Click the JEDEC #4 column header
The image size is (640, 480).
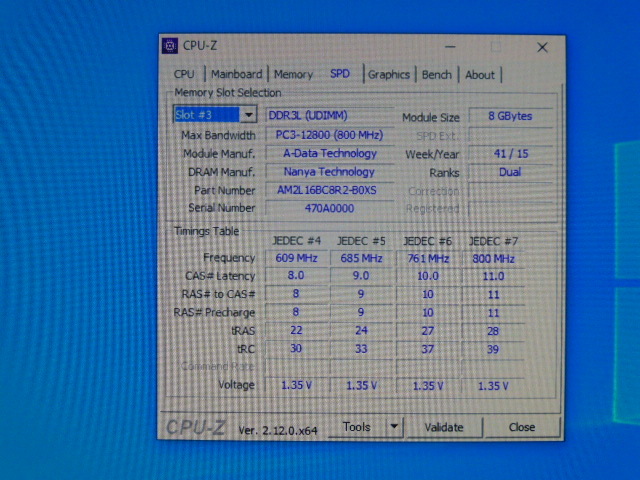(x=297, y=241)
